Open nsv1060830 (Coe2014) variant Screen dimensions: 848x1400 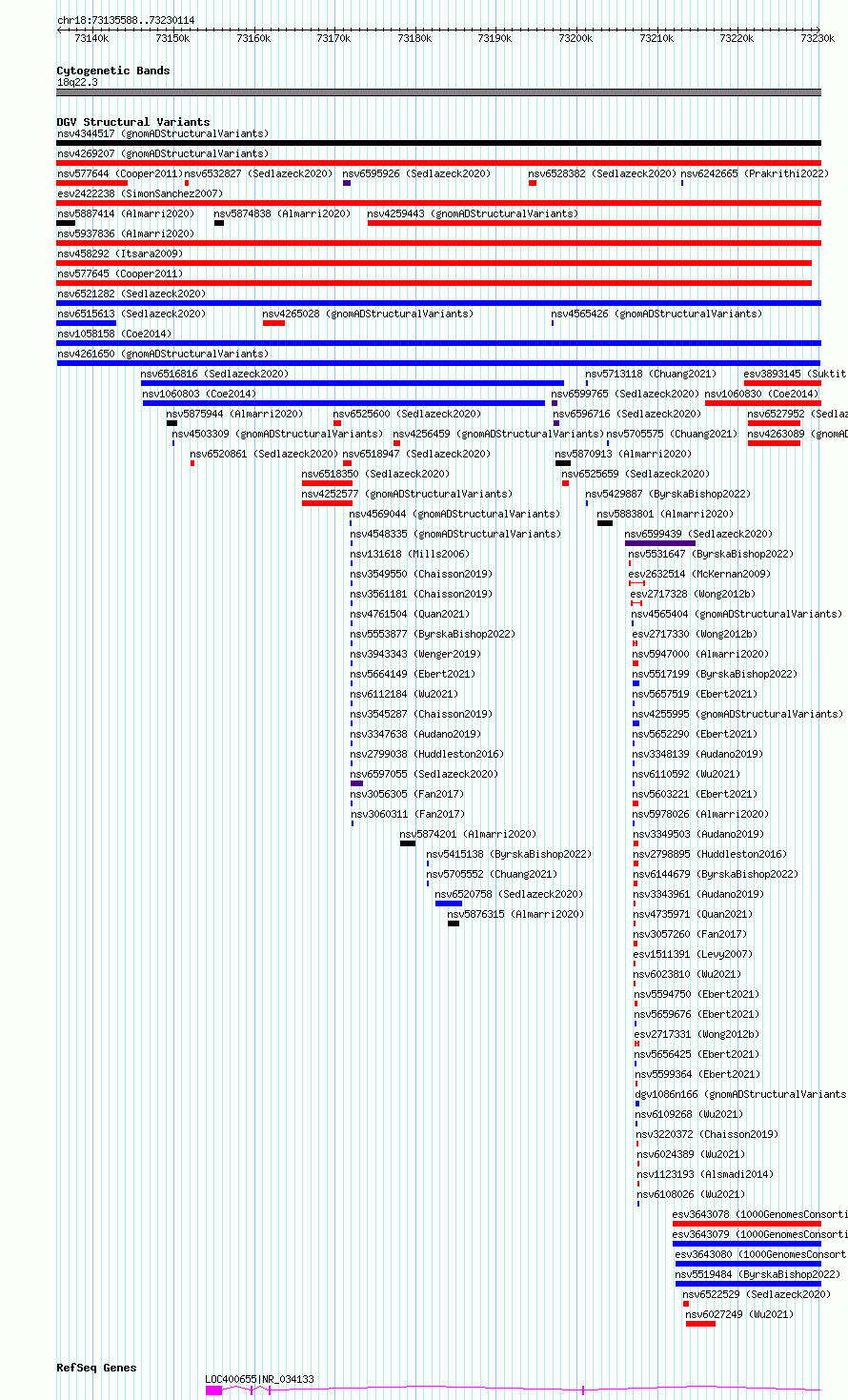pyautogui.click(x=761, y=395)
